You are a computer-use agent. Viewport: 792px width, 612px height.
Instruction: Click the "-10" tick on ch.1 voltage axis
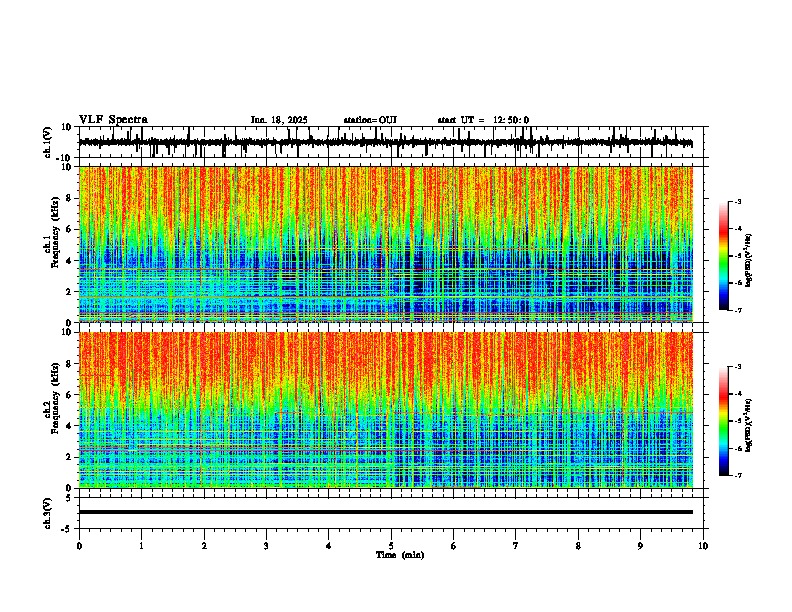pyautogui.click(x=65, y=158)
